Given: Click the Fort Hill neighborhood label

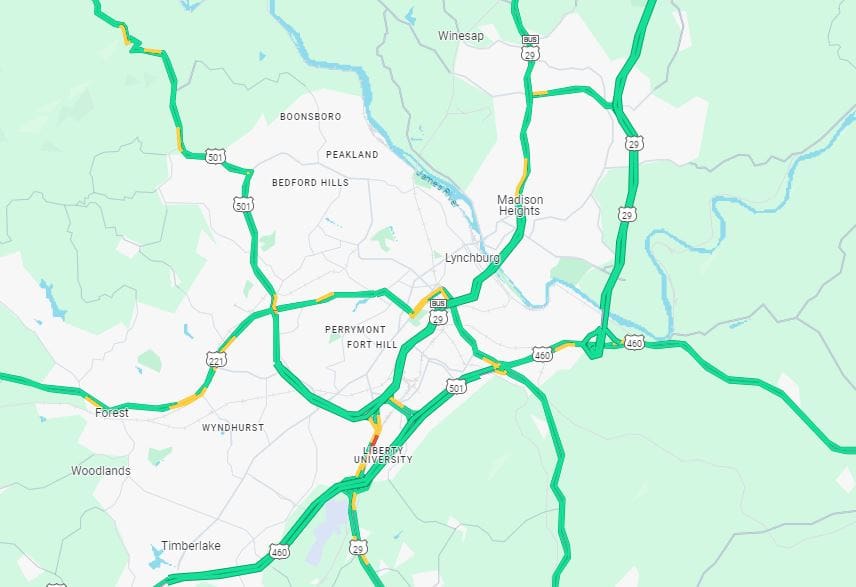Looking at the screenshot, I should click(372, 345).
